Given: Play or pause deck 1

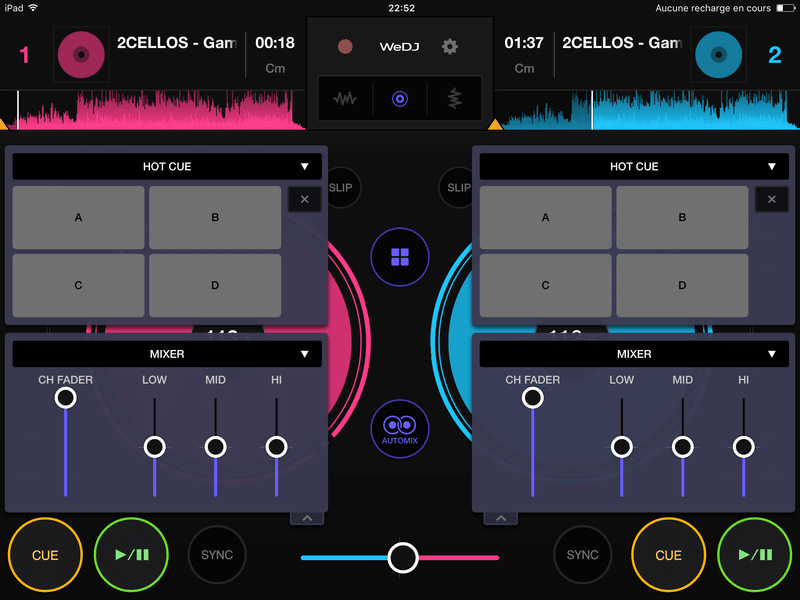Looking at the screenshot, I should [x=132, y=555].
